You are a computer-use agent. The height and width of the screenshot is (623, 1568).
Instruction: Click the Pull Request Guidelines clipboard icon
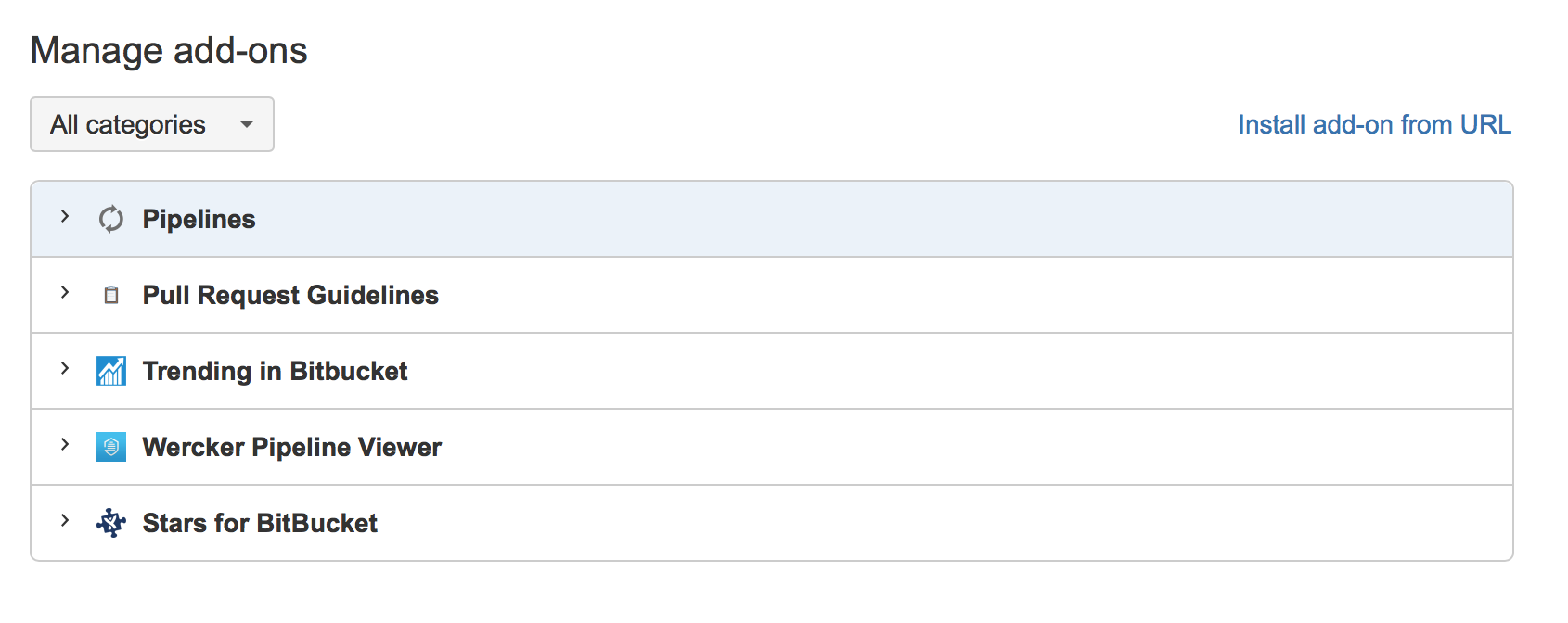tap(111, 296)
